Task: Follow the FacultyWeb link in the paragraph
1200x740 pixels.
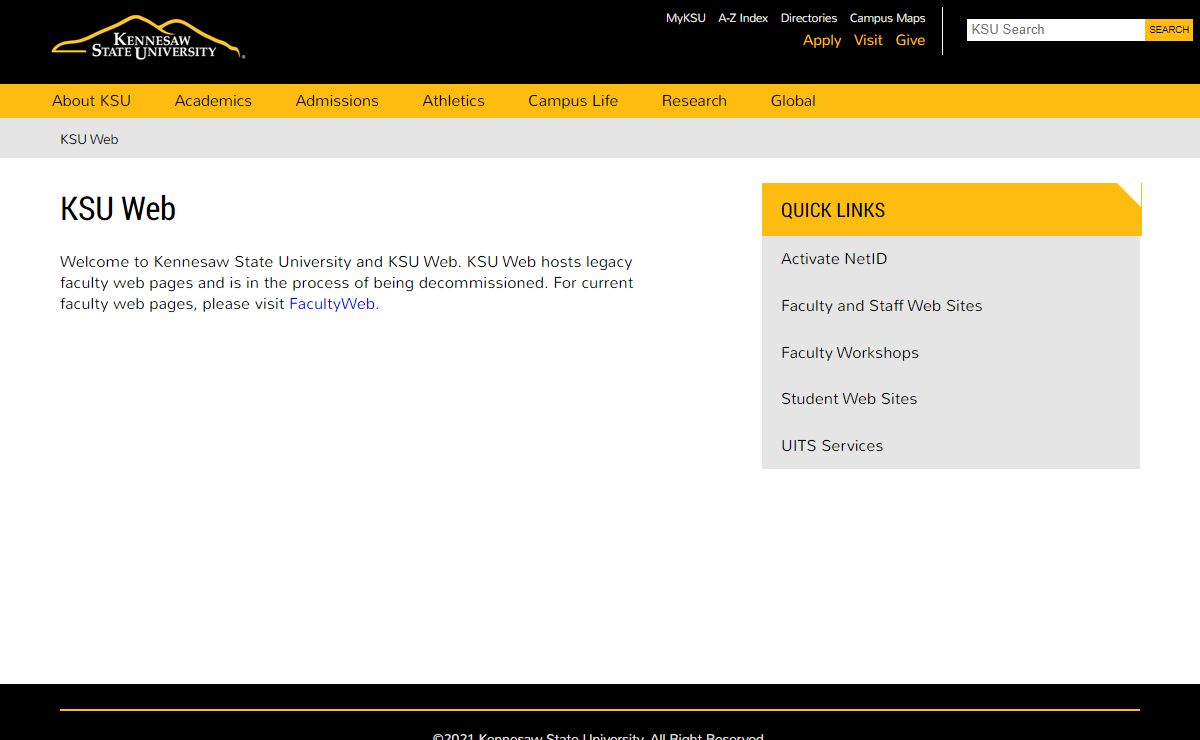Action: (x=332, y=304)
